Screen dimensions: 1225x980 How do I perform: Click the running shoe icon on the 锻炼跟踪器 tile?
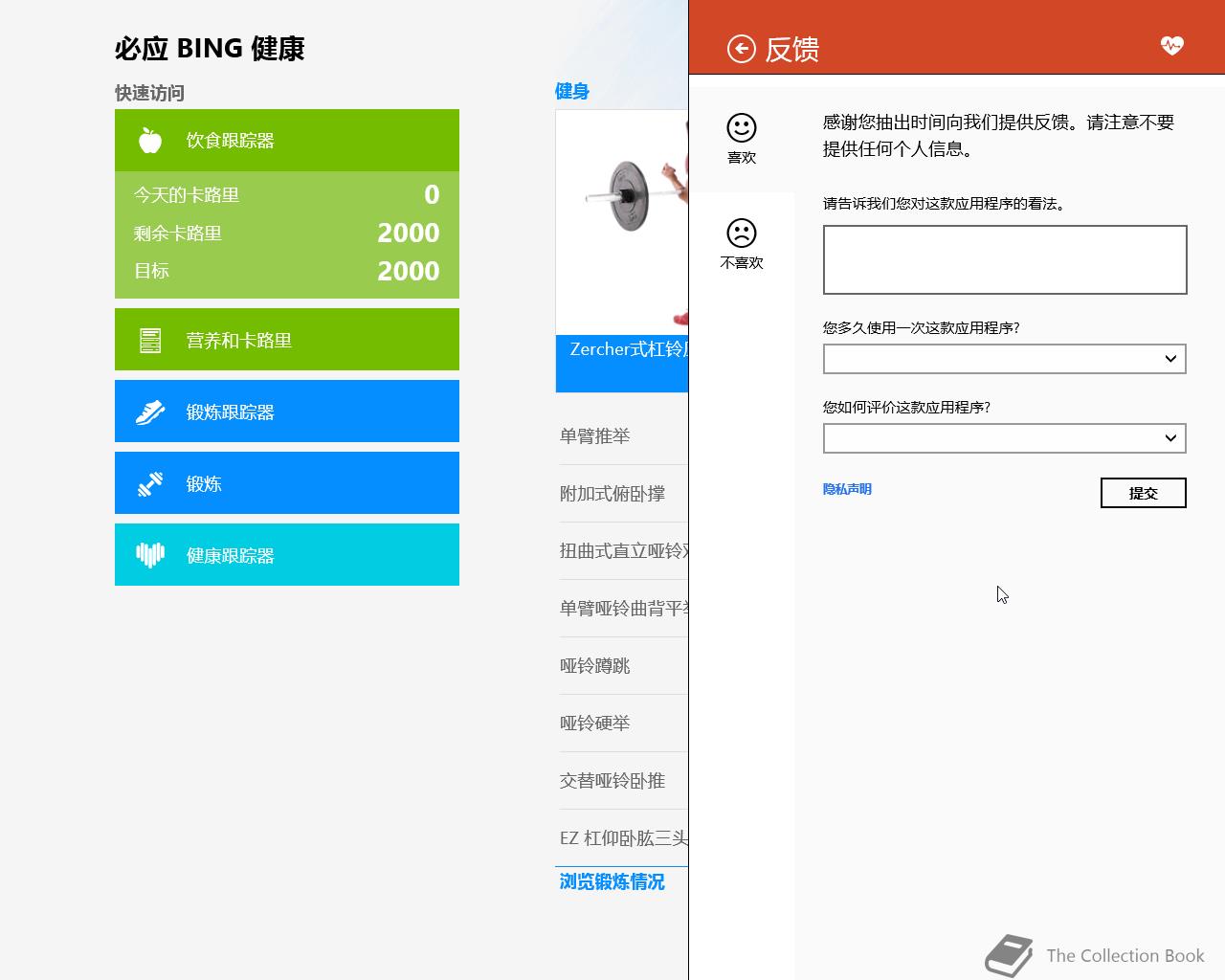coord(150,412)
